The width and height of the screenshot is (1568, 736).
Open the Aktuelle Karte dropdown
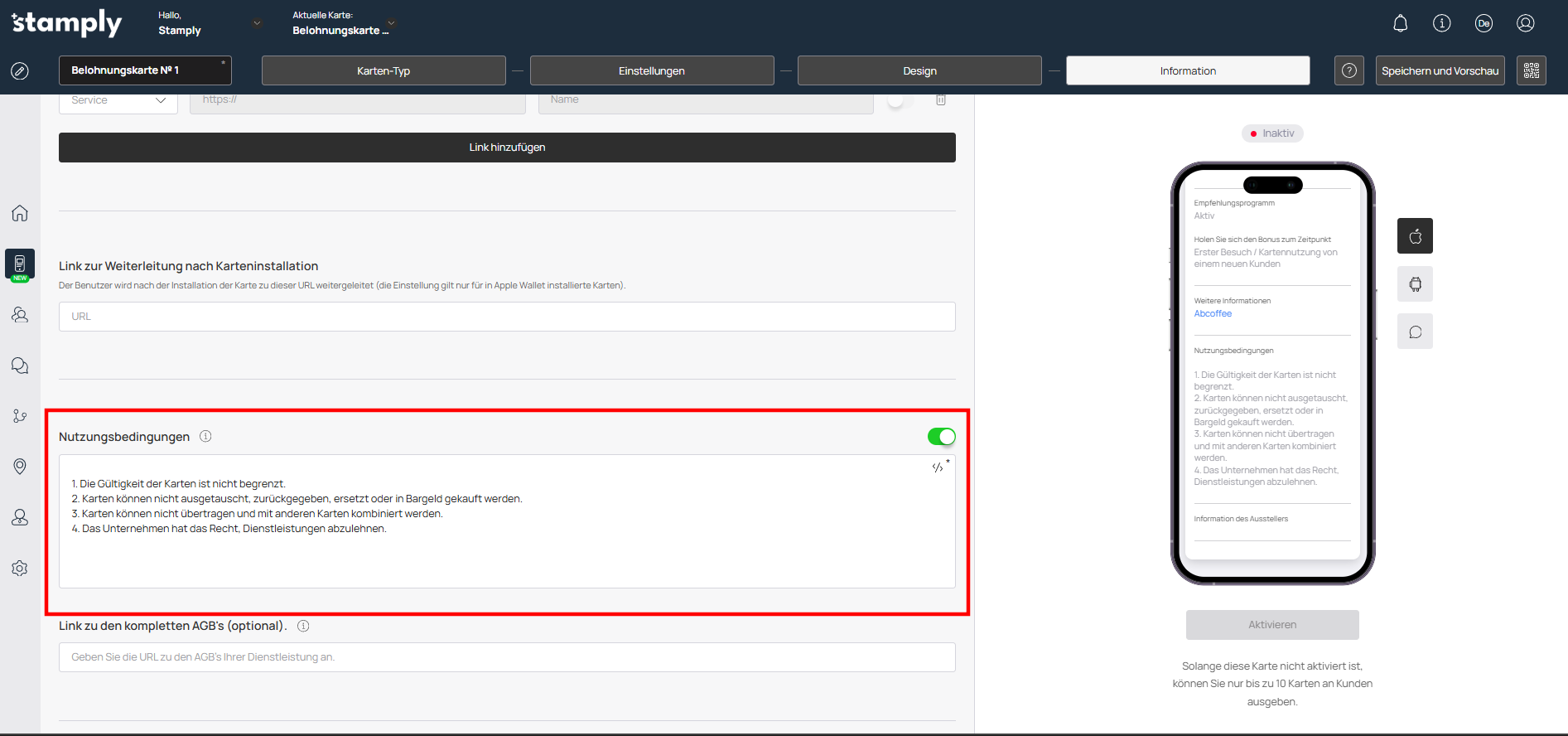pos(391,23)
